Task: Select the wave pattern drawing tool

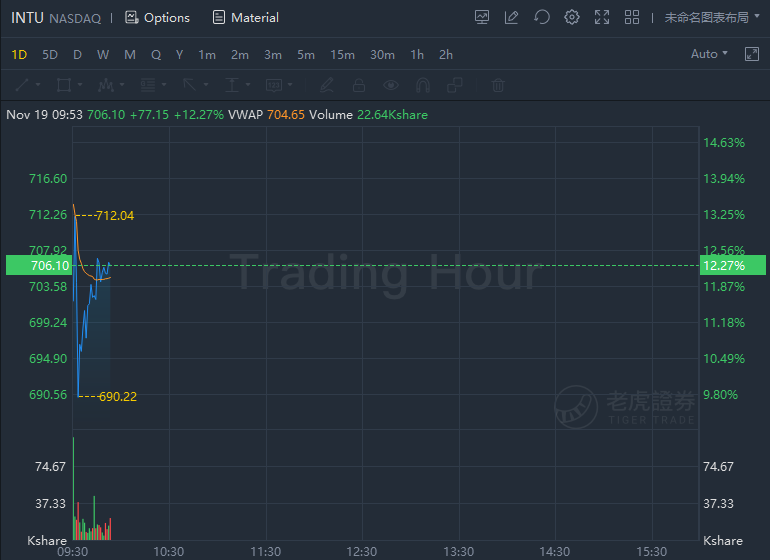Action: (x=106, y=85)
